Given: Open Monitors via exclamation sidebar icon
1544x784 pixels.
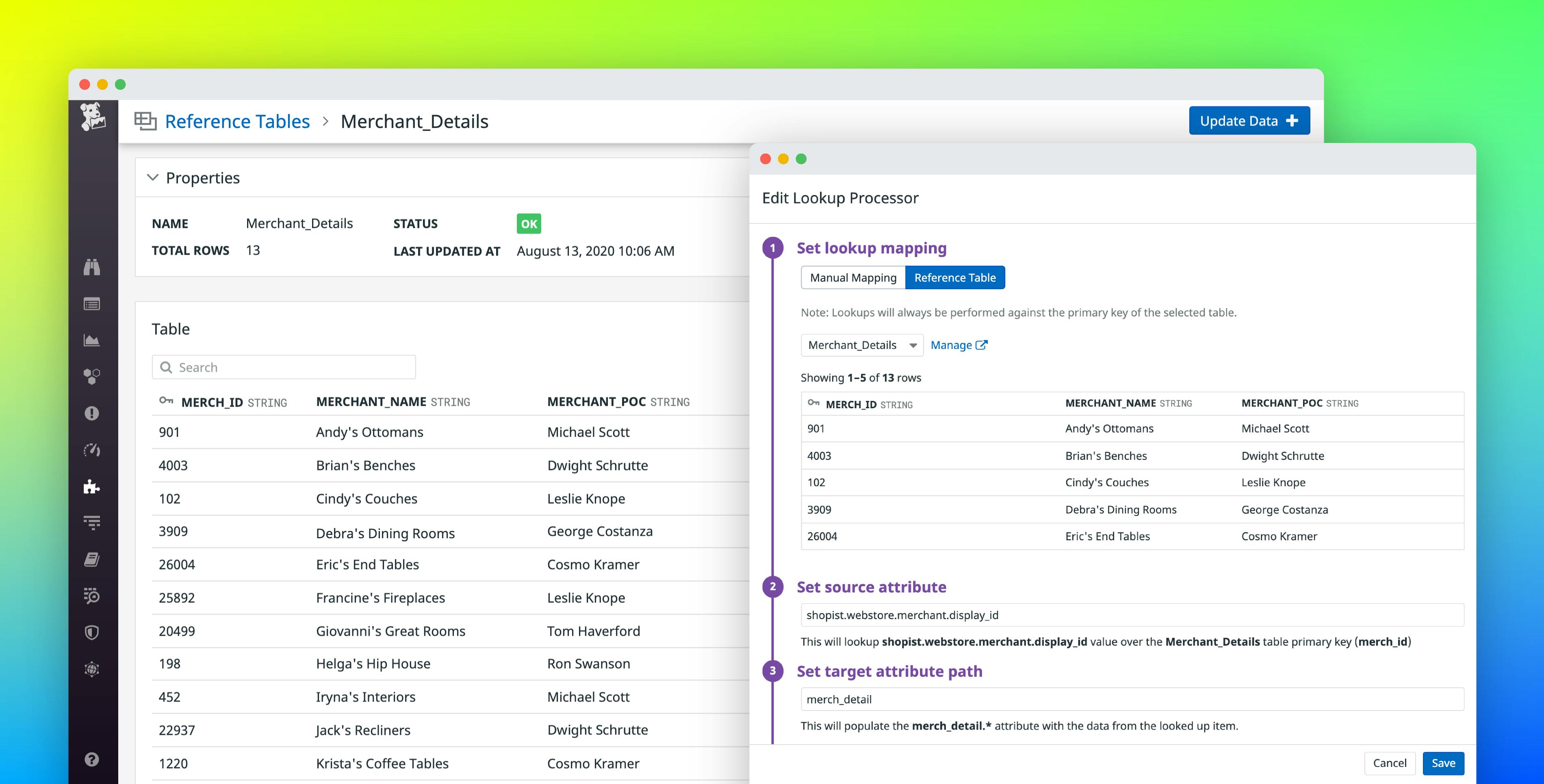Looking at the screenshot, I should 92,413.
